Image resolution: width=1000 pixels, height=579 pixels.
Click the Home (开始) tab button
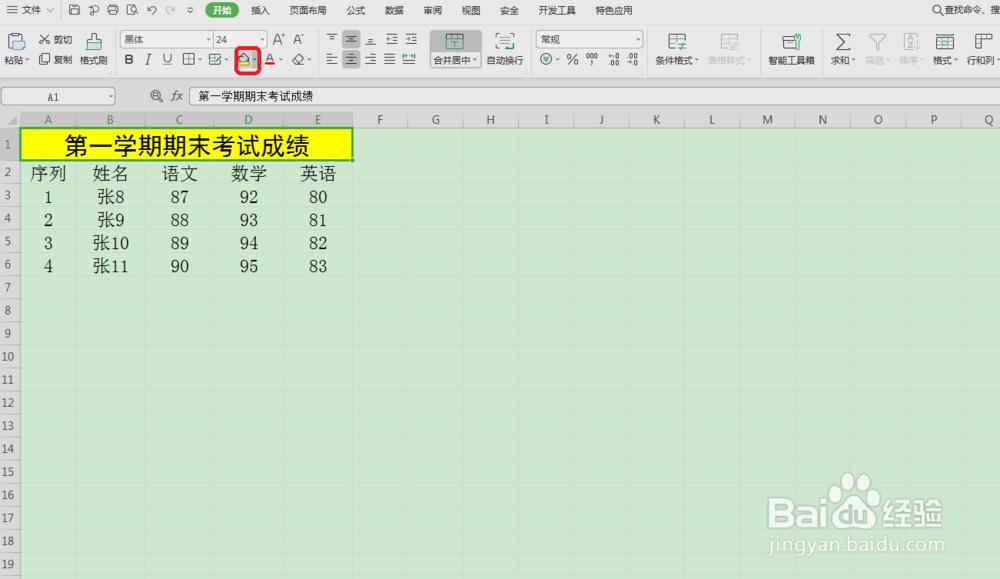click(x=222, y=10)
